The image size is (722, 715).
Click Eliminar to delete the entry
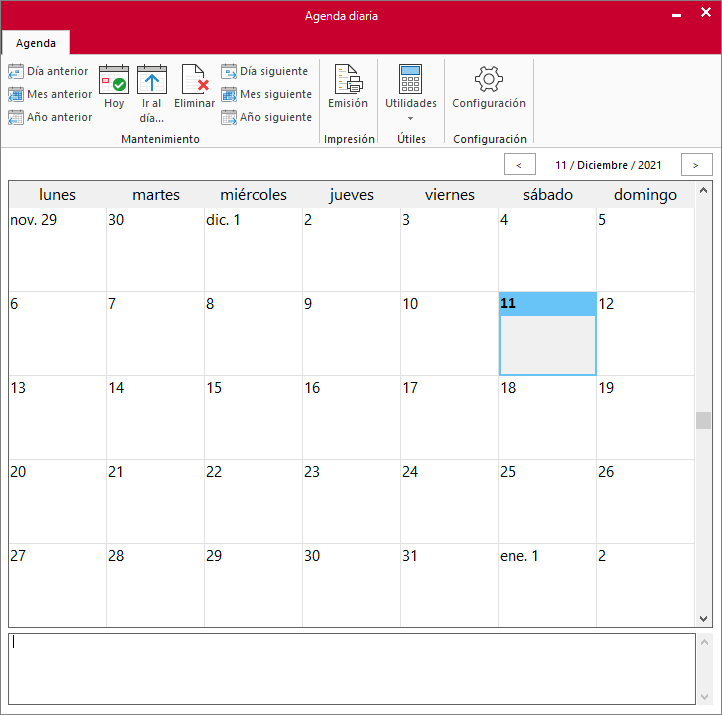(x=194, y=87)
